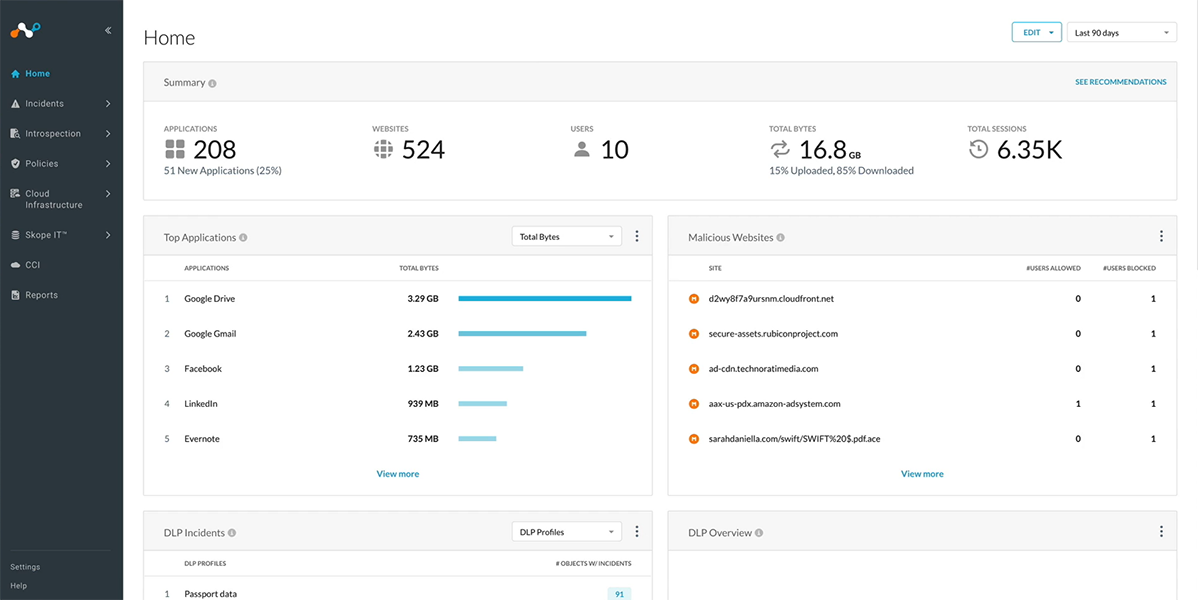Open the Total Bytes metric dropdown

point(567,237)
